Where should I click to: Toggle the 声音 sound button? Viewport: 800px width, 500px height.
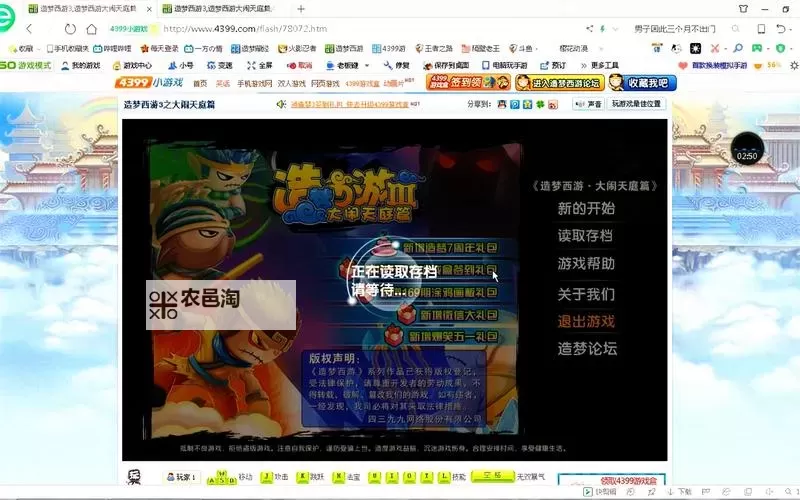(x=588, y=104)
